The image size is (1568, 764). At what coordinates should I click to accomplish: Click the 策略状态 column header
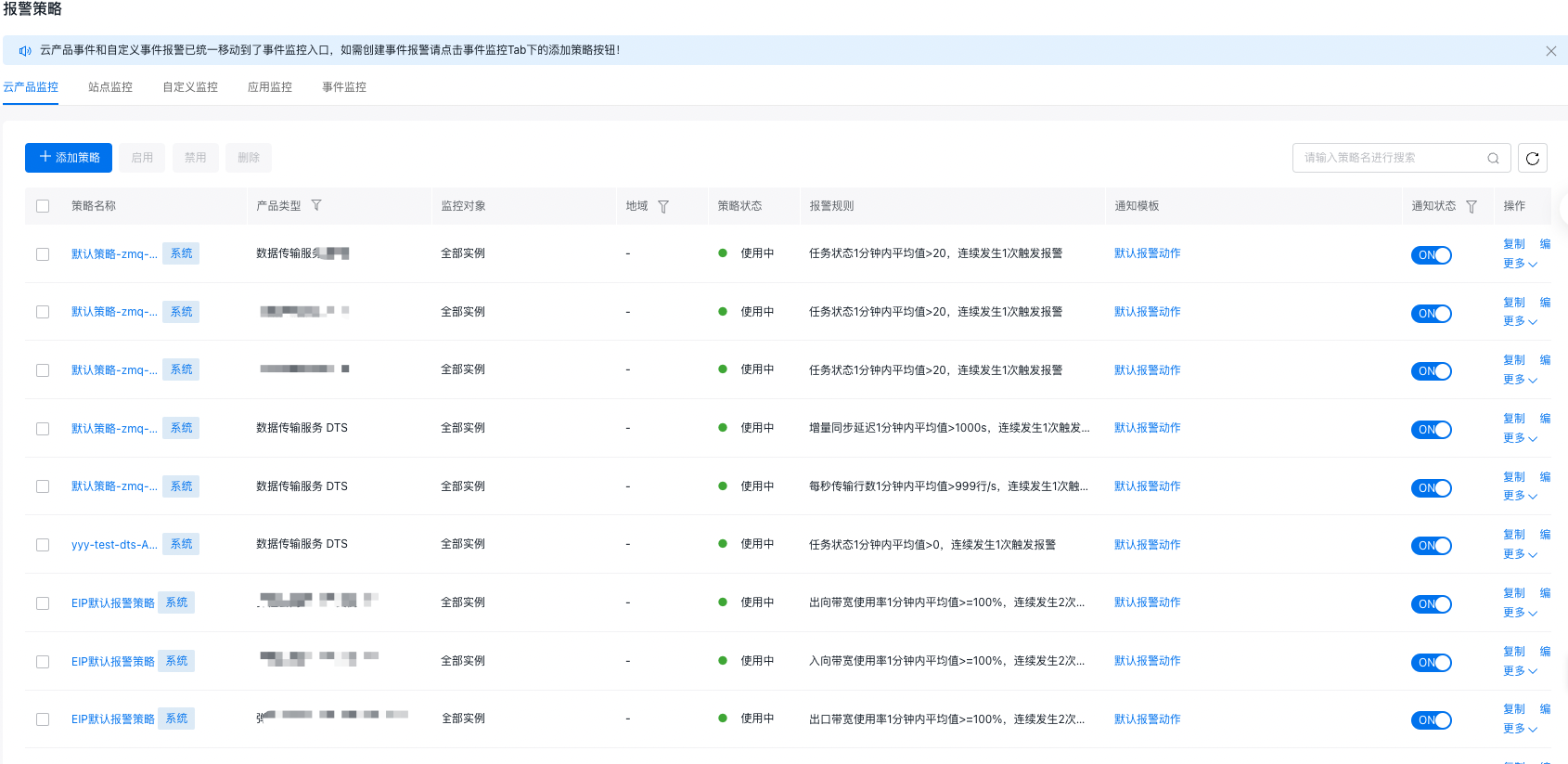(x=739, y=206)
